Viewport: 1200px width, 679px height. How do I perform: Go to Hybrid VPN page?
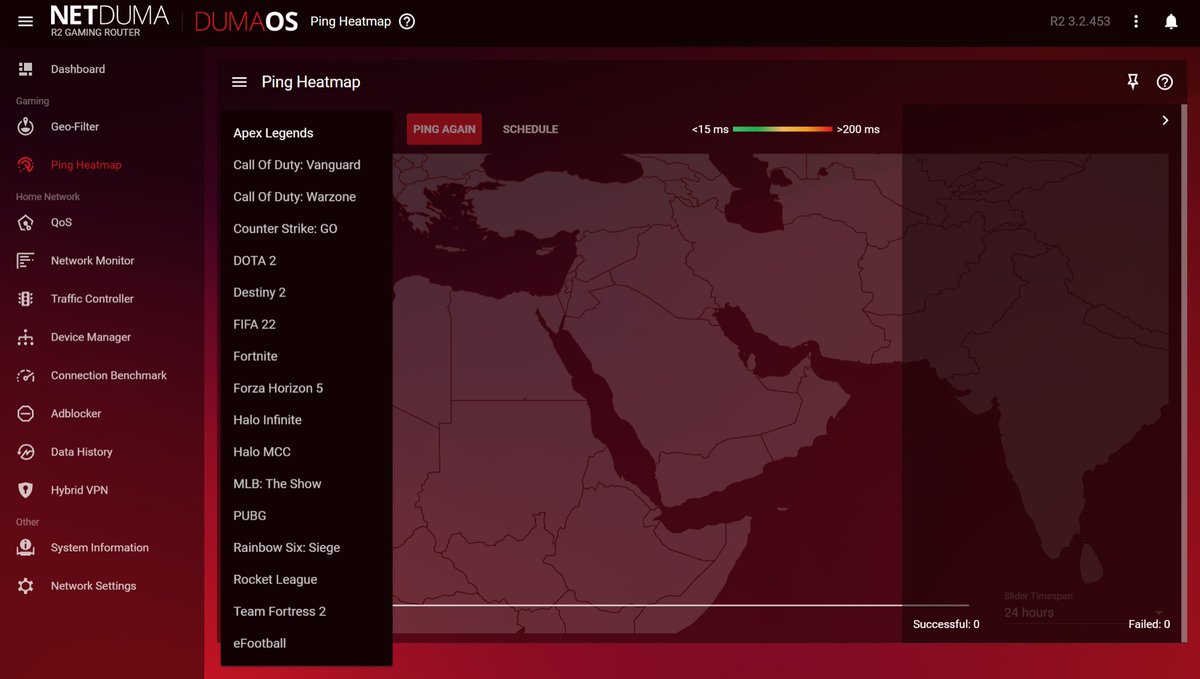(79, 490)
